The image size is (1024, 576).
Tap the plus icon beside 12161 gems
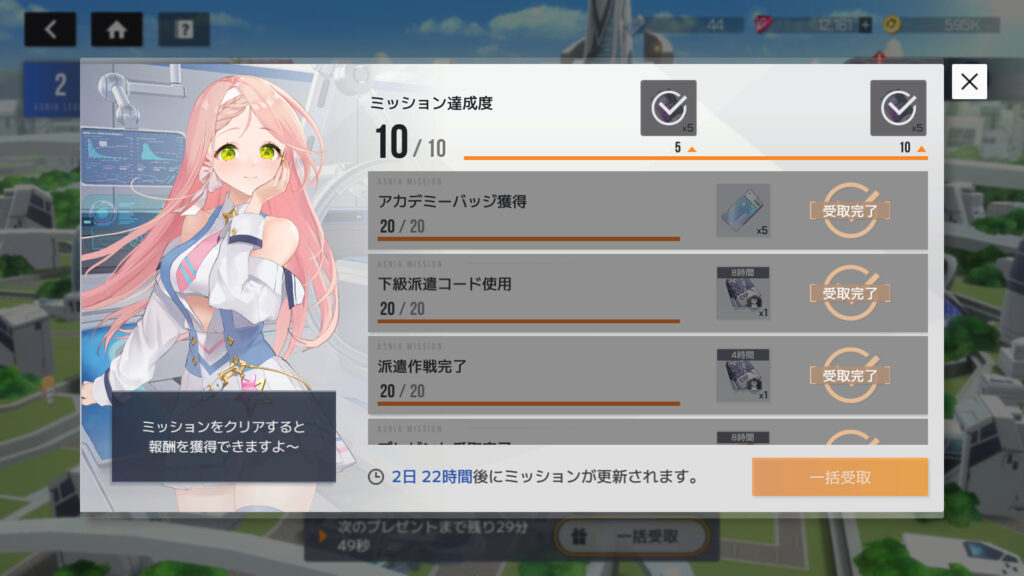point(865,25)
